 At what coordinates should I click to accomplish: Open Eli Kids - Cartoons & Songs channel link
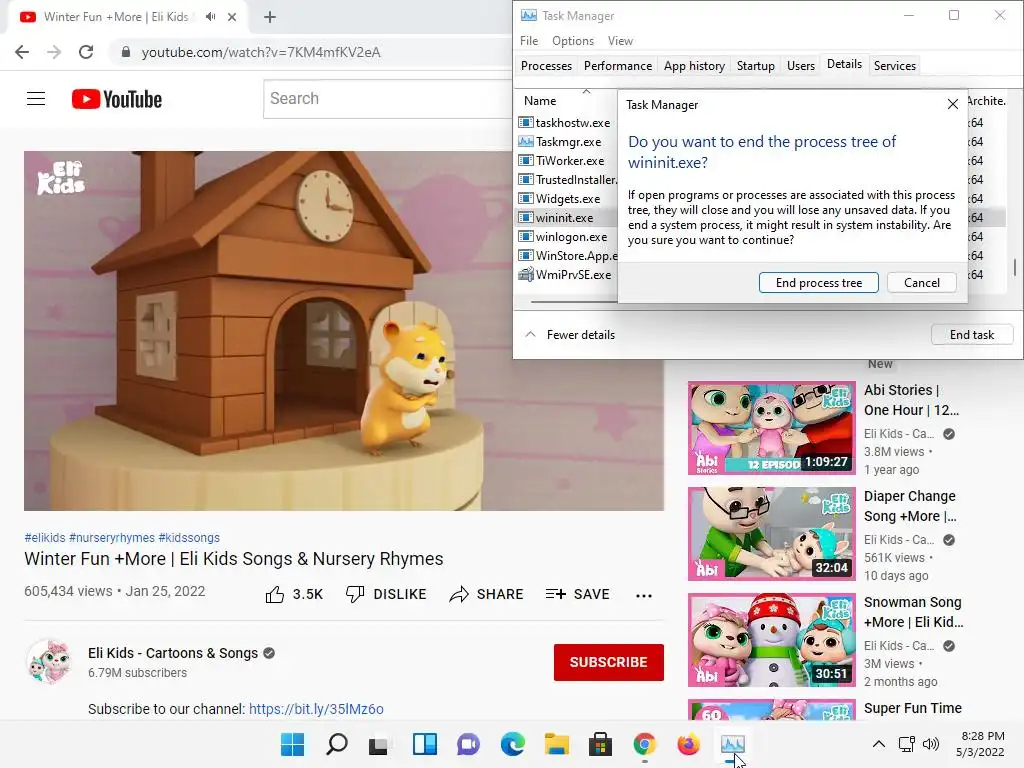173,653
